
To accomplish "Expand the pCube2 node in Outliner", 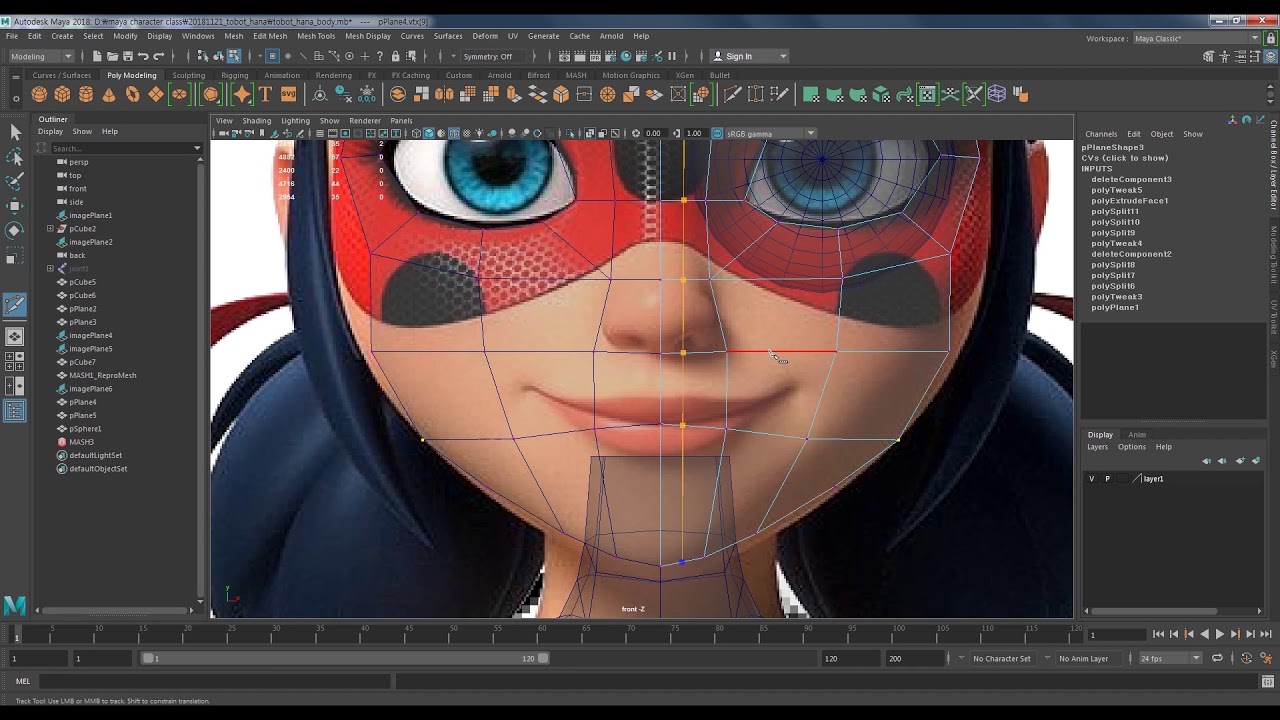I will pos(50,229).
